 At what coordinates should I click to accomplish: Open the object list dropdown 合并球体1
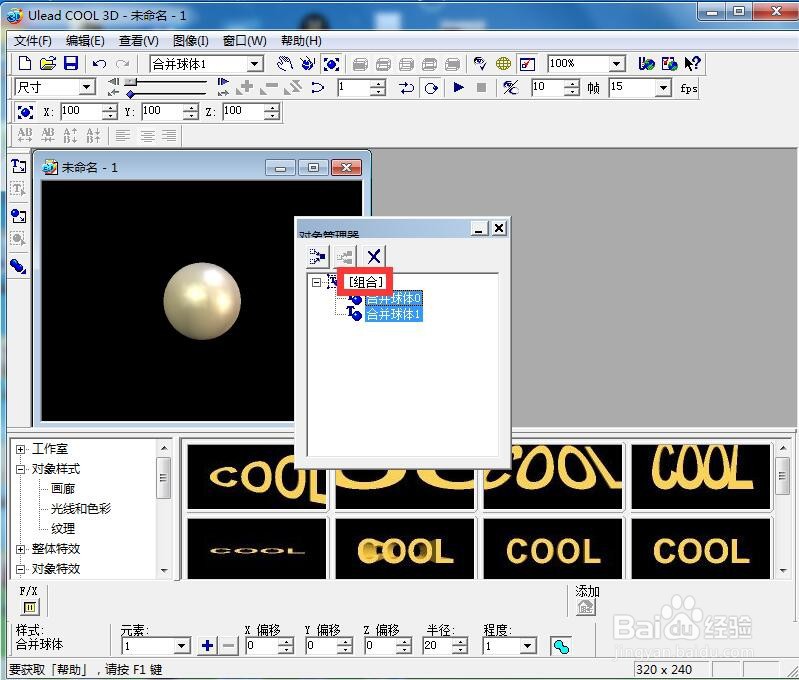[x=255, y=64]
